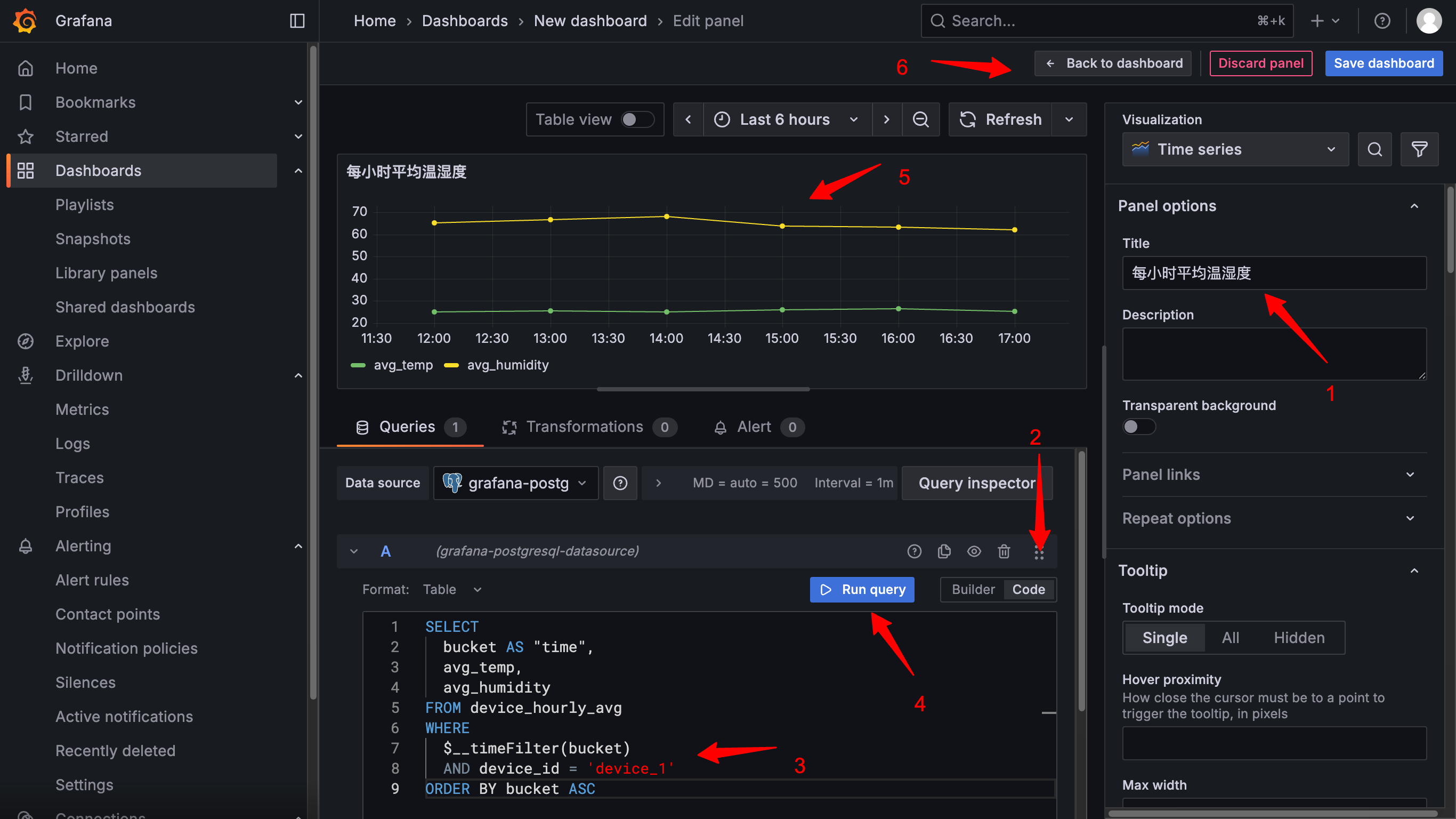This screenshot has width=1456, height=819.
Task: Open the Time series visualization dropdown
Action: pyautogui.click(x=1235, y=149)
